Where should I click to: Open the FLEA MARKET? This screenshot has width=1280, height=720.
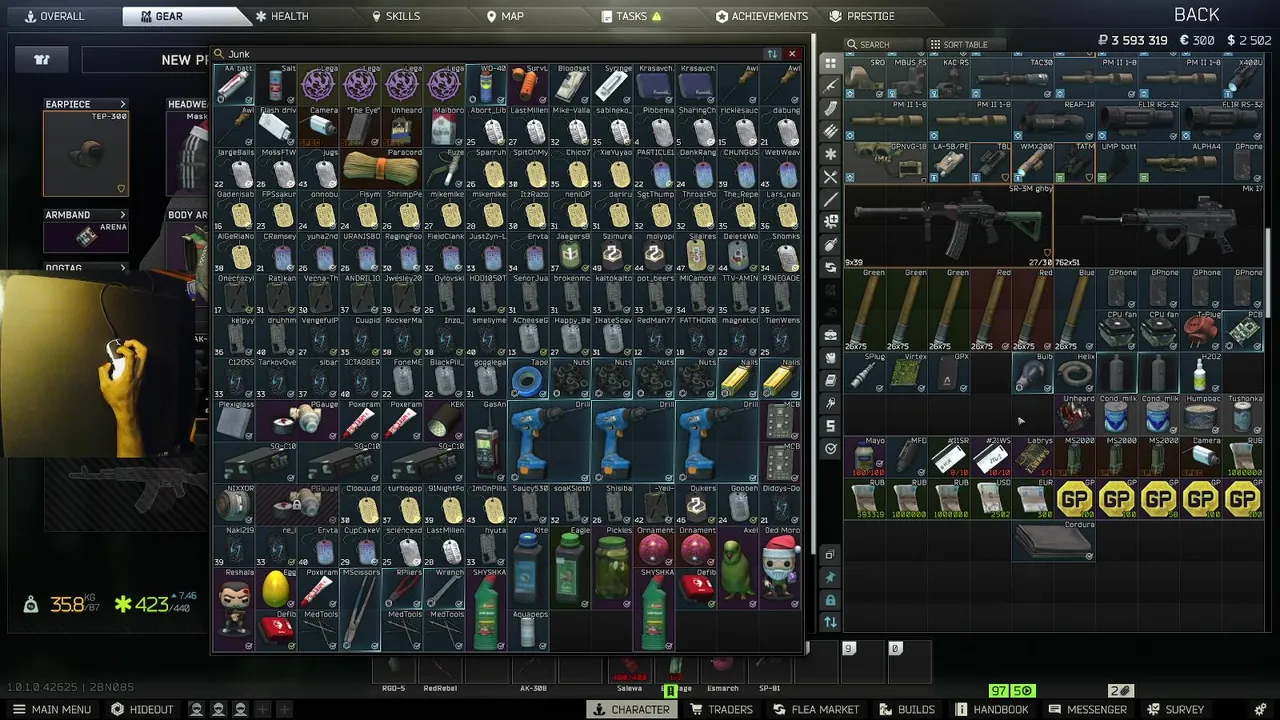click(x=815, y=709)
